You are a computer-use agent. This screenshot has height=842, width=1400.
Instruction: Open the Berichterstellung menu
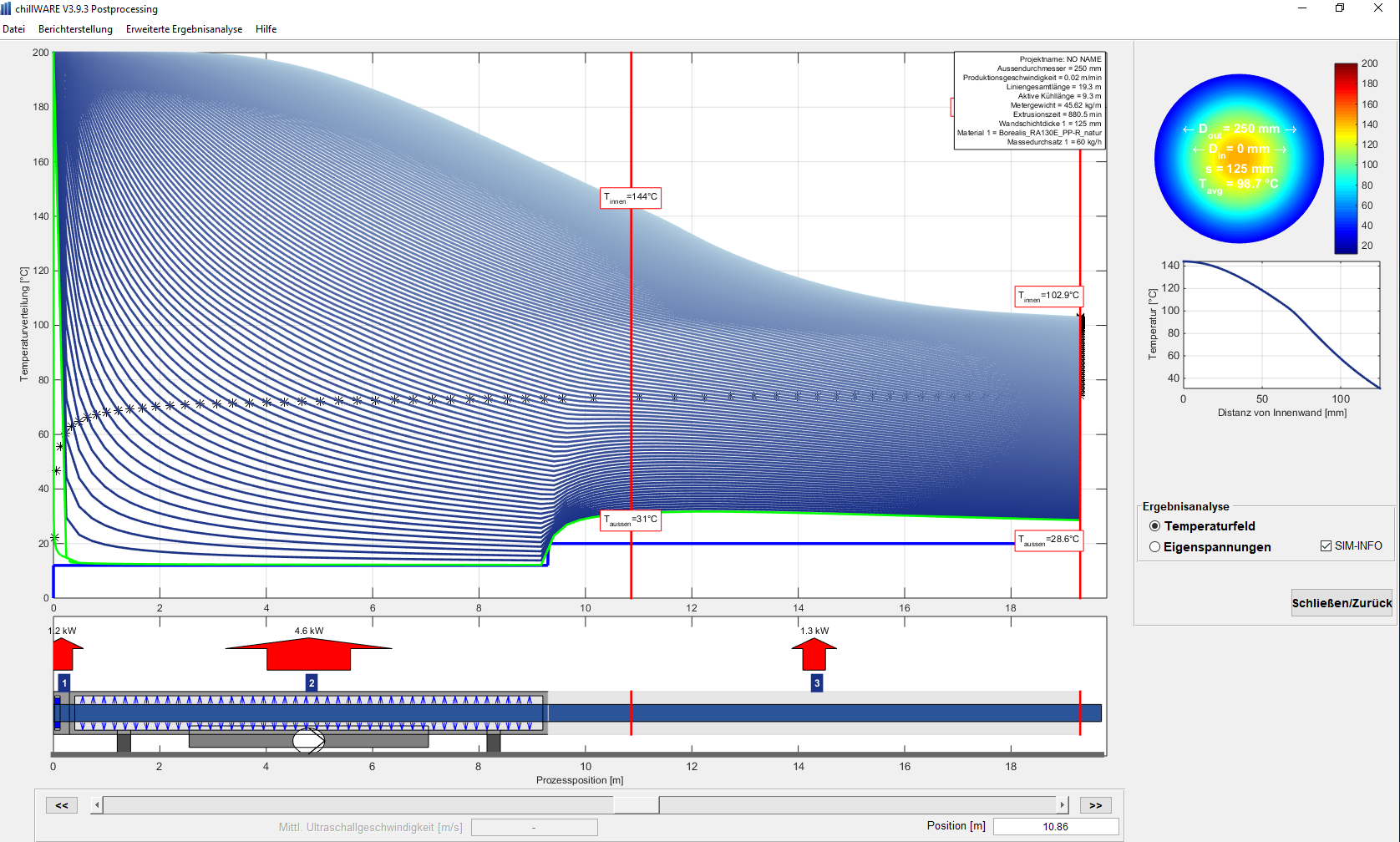point(75,29)
